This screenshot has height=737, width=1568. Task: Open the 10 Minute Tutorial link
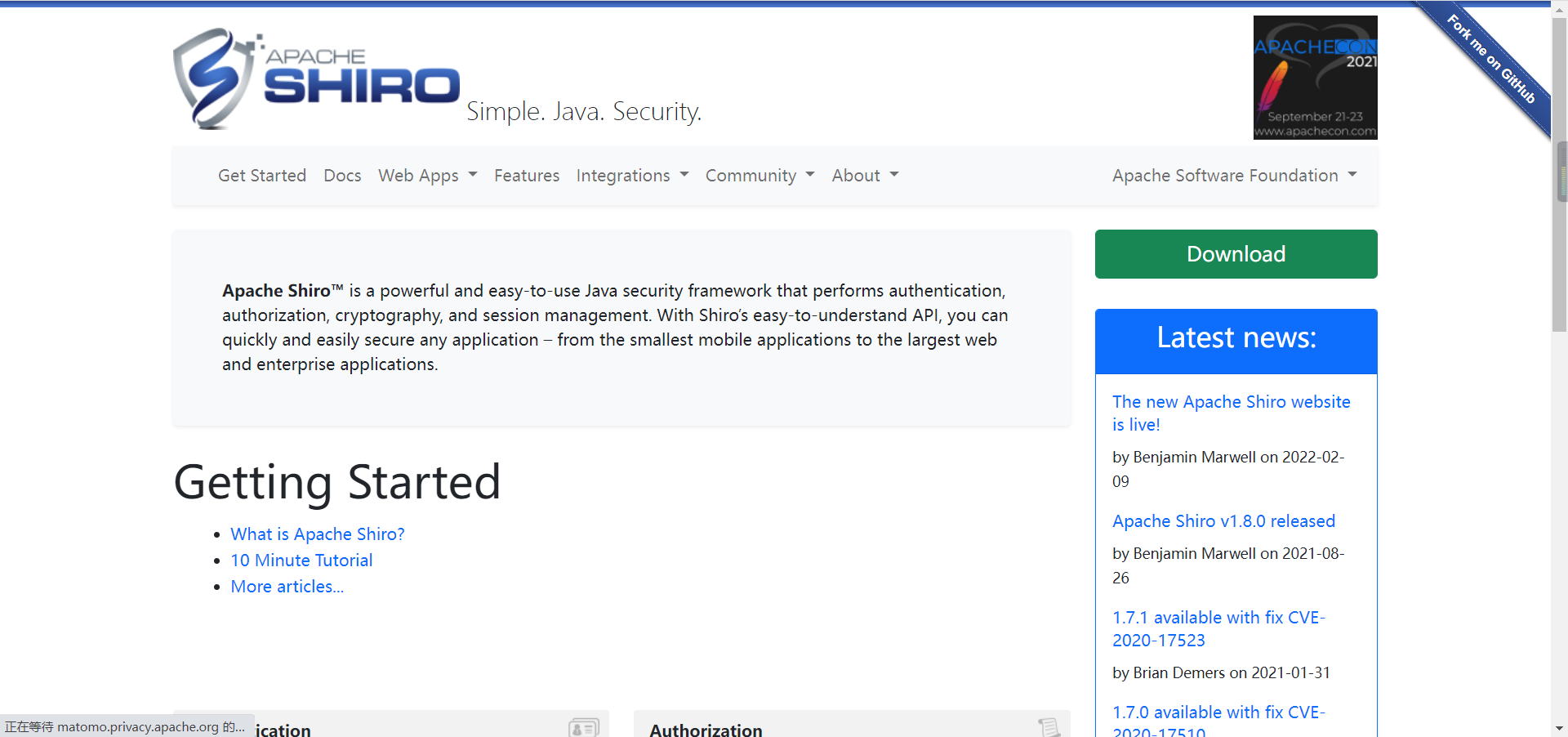pyautogui.click(x=301, y=561)
